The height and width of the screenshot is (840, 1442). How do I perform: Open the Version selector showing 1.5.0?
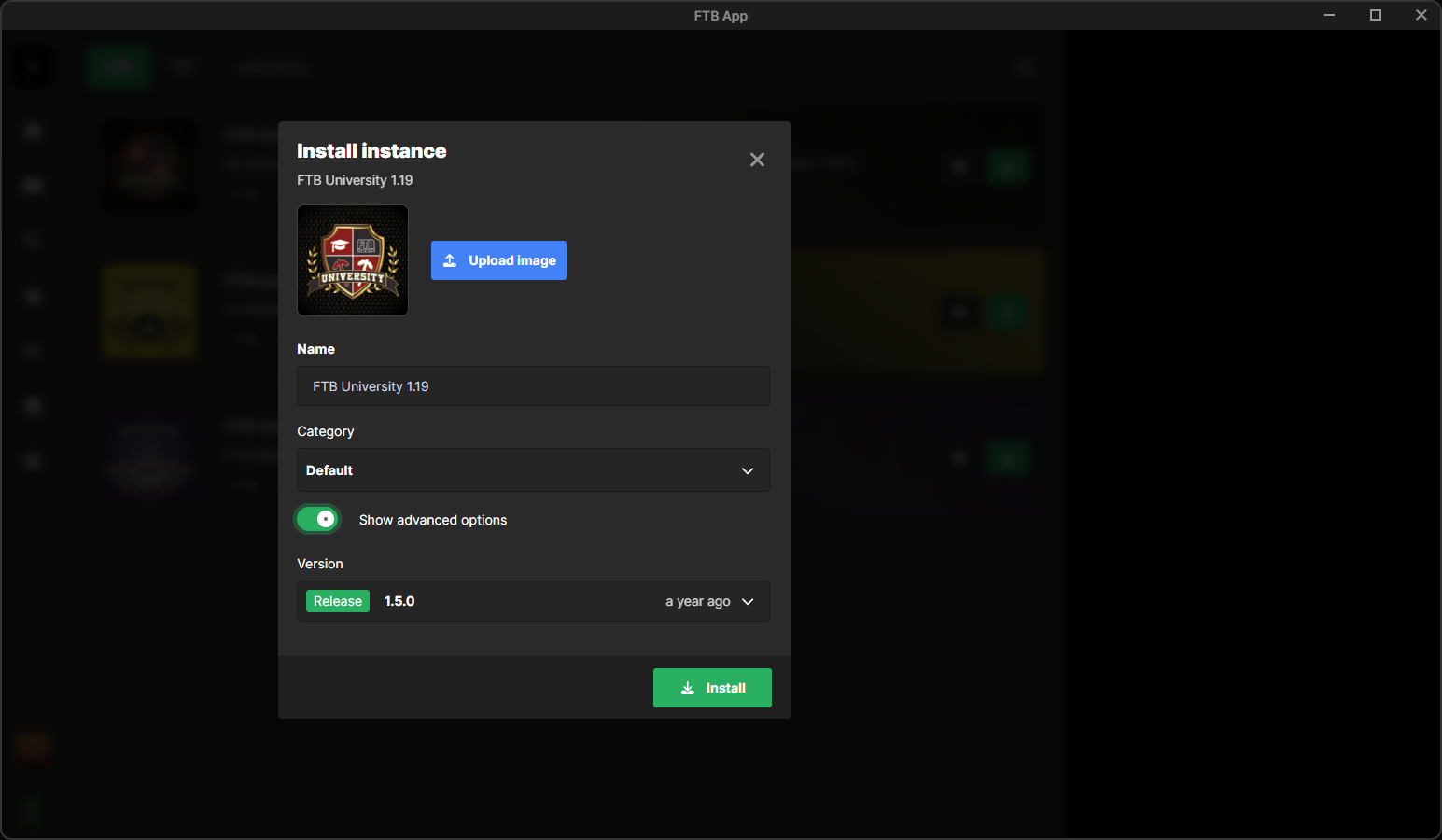[533, 601]
